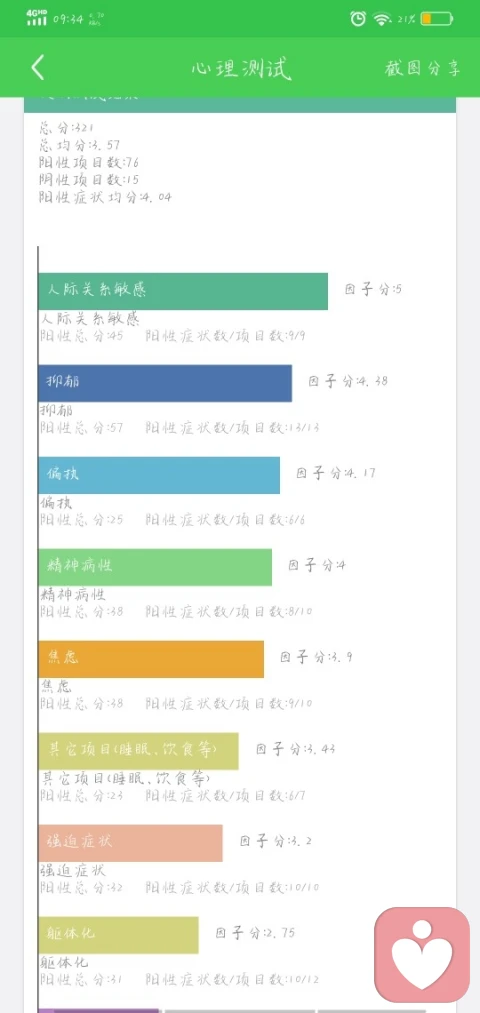Viewport: 480px width, 1013px height.
Task: Tap the salmon 强迫症状 bar
Action: 130,842
